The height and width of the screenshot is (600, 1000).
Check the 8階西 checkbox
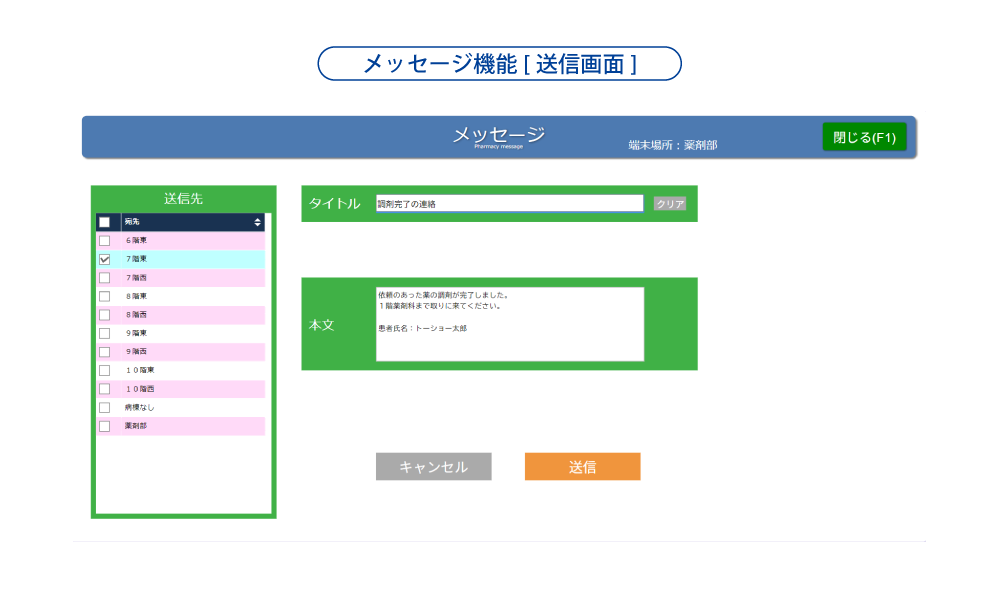pos(105,314)
